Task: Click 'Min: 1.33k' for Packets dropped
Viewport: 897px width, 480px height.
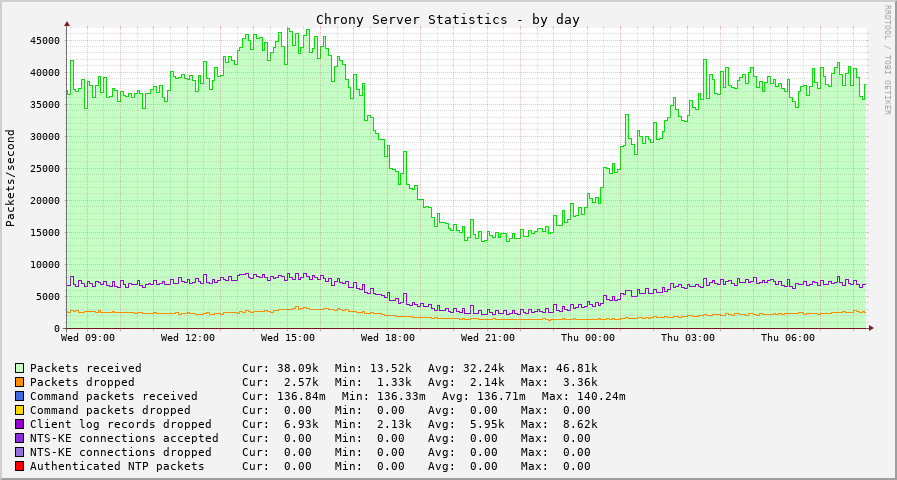Action: point(373,382)
